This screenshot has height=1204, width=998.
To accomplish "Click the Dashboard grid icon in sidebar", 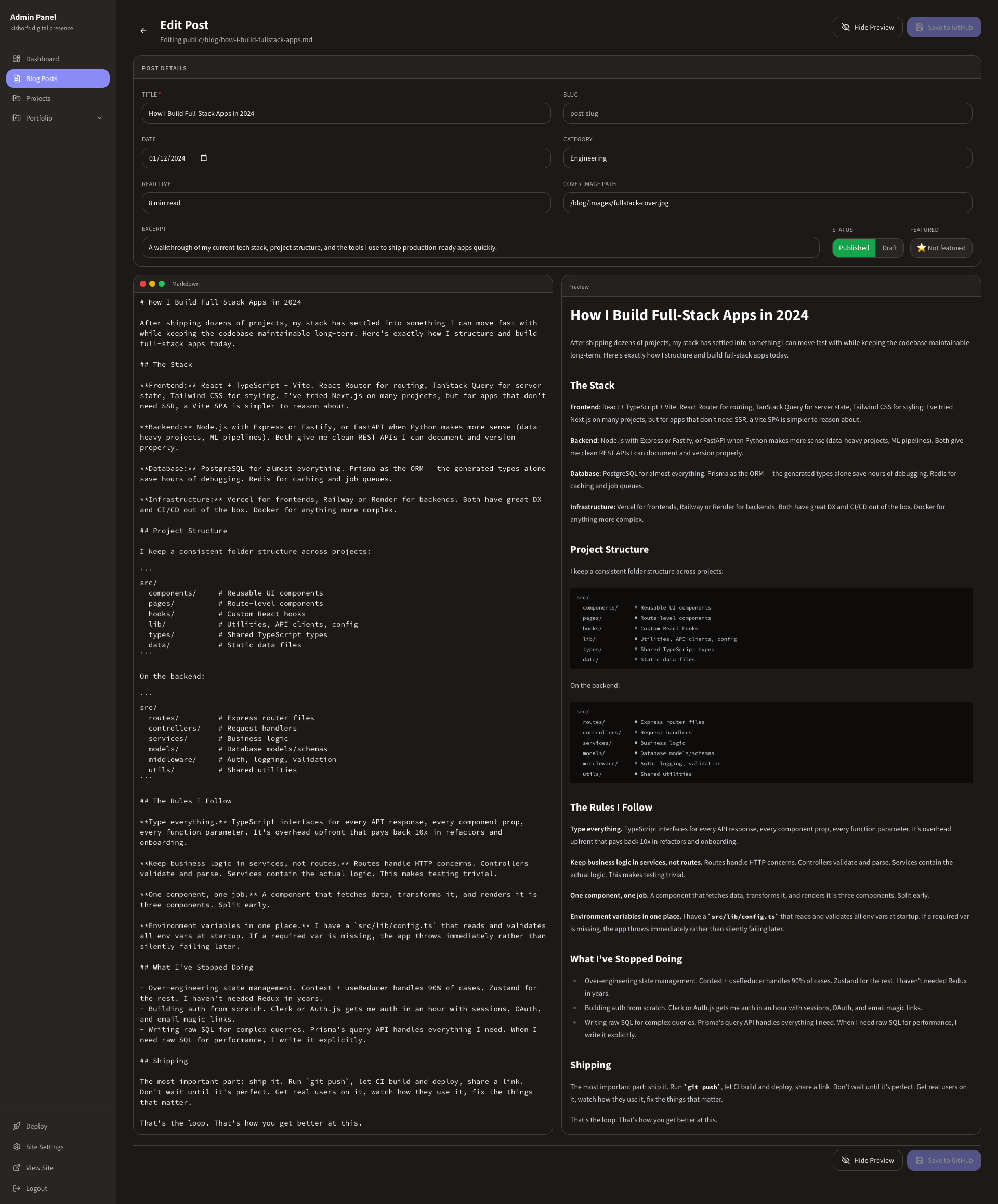I will (17, 59).
